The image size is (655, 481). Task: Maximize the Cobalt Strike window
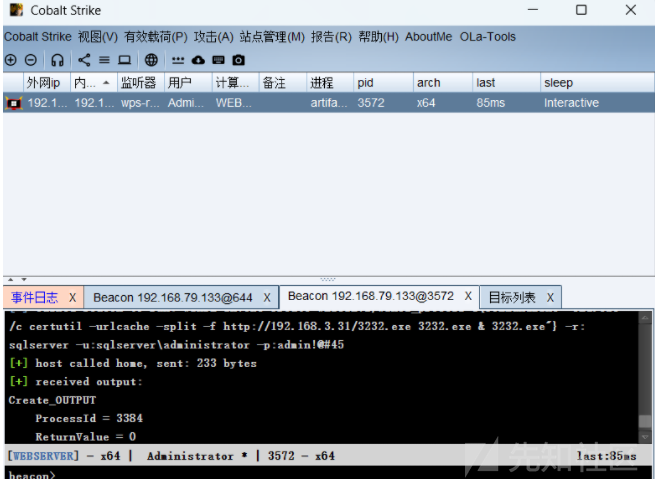(581, 10)
